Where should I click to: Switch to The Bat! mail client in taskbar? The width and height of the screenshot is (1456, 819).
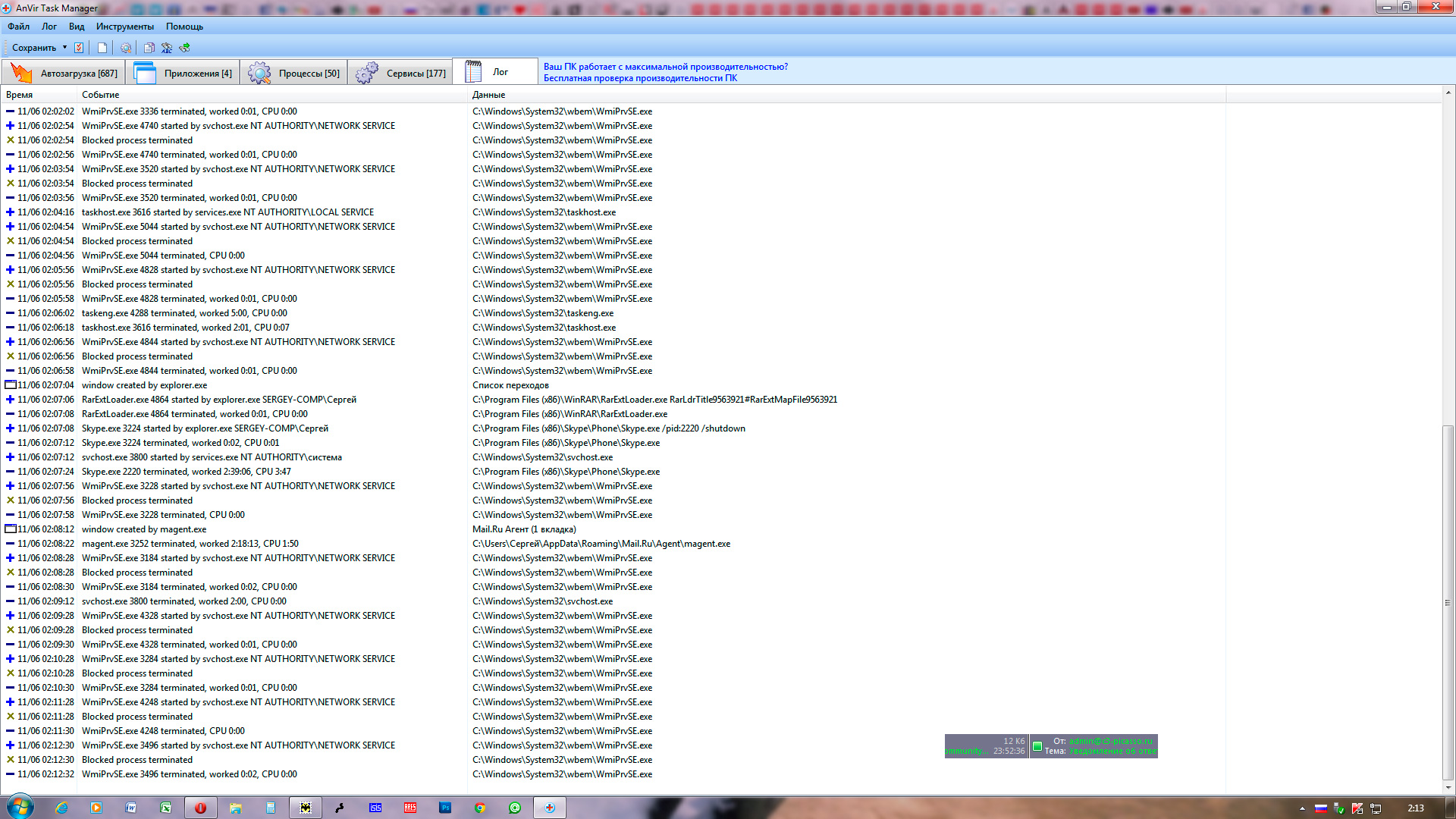pos(306,808)
